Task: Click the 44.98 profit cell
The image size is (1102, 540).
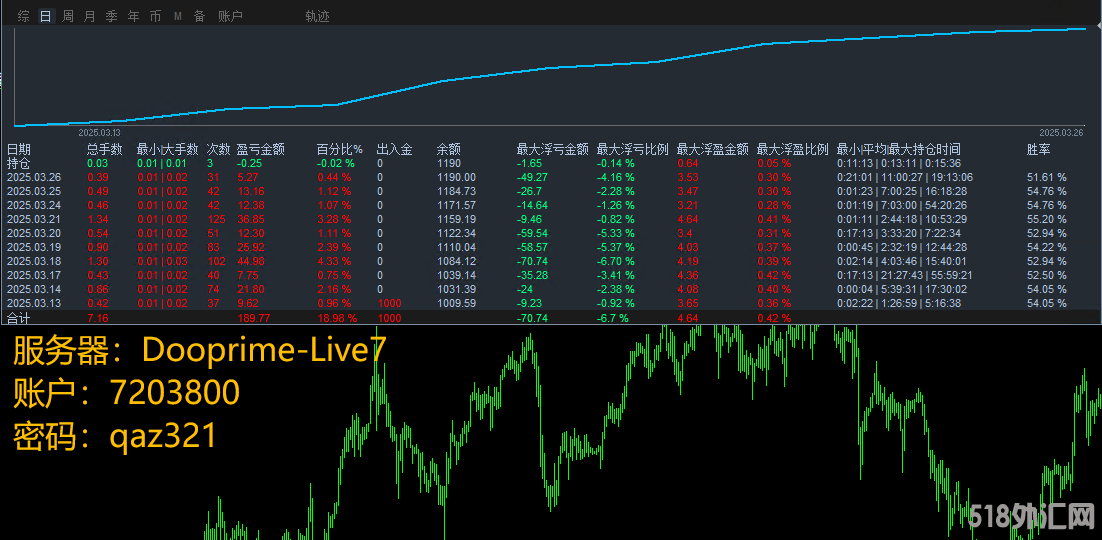Action: click(251, 262)
